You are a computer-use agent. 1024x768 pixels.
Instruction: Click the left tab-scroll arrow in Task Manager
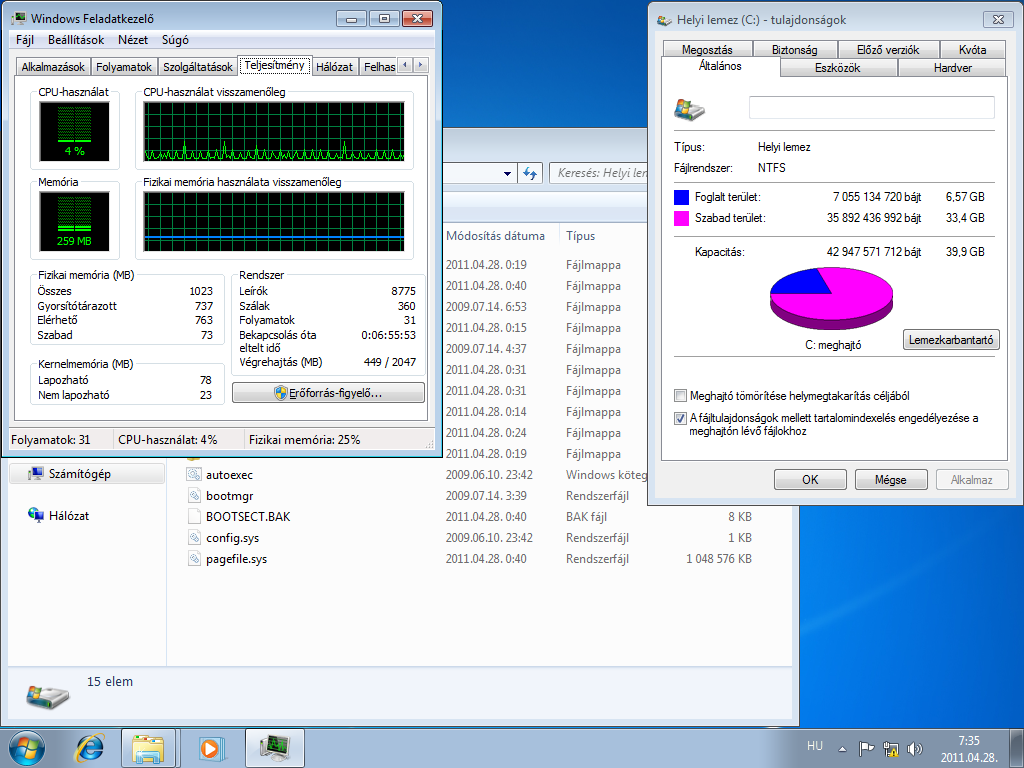(x=406, y=65)
